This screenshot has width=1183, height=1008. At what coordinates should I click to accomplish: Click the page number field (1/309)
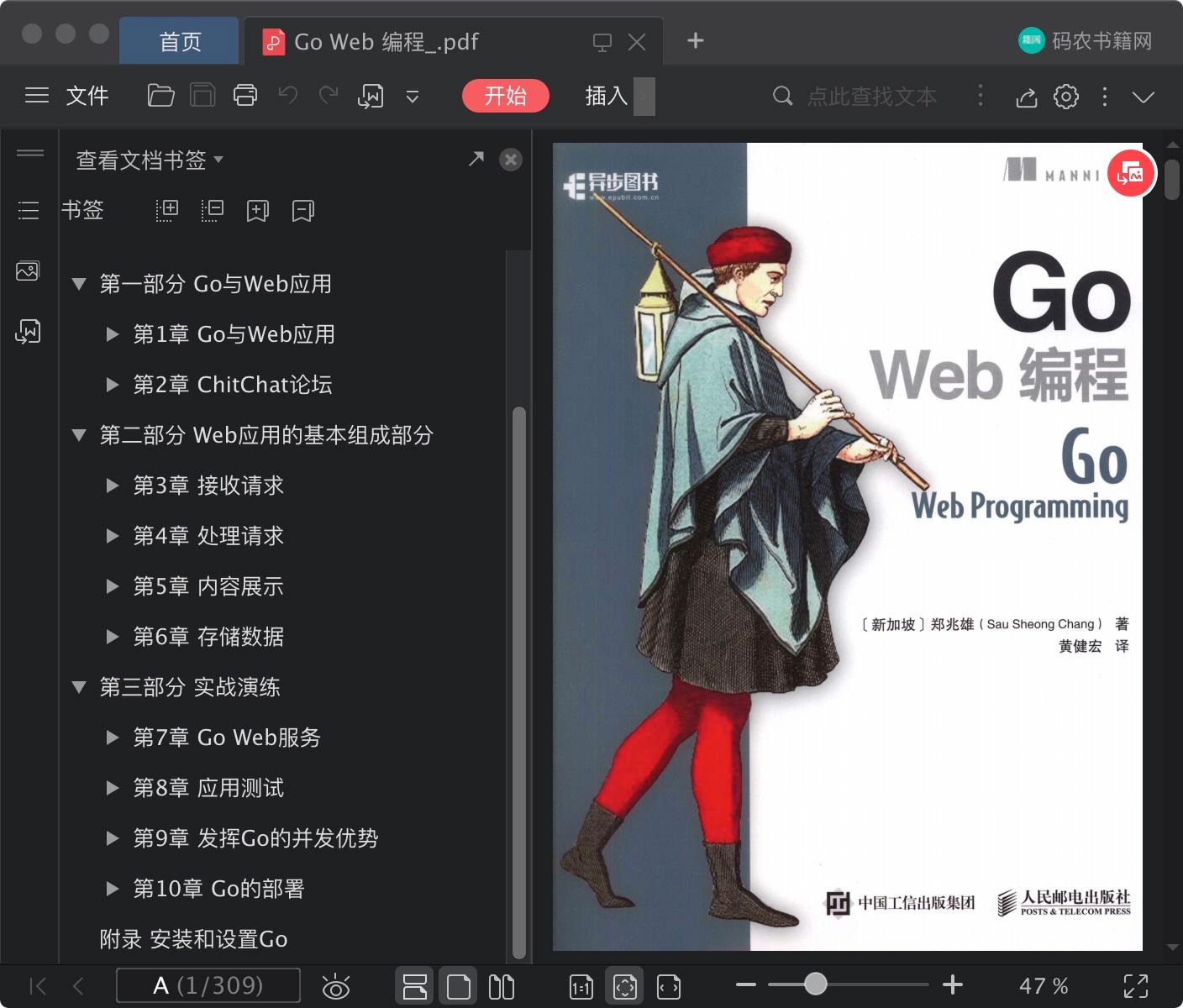tap(208, 985)
